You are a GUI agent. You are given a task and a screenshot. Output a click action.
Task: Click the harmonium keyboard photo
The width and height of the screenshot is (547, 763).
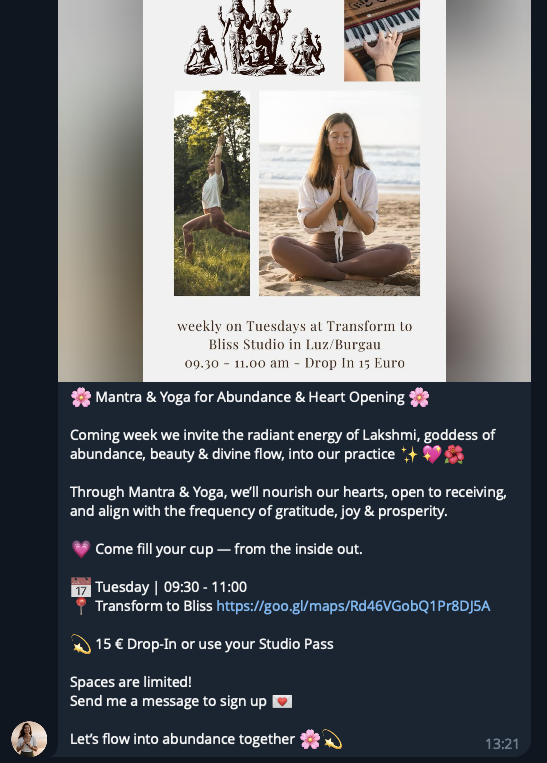coord(382,40)
